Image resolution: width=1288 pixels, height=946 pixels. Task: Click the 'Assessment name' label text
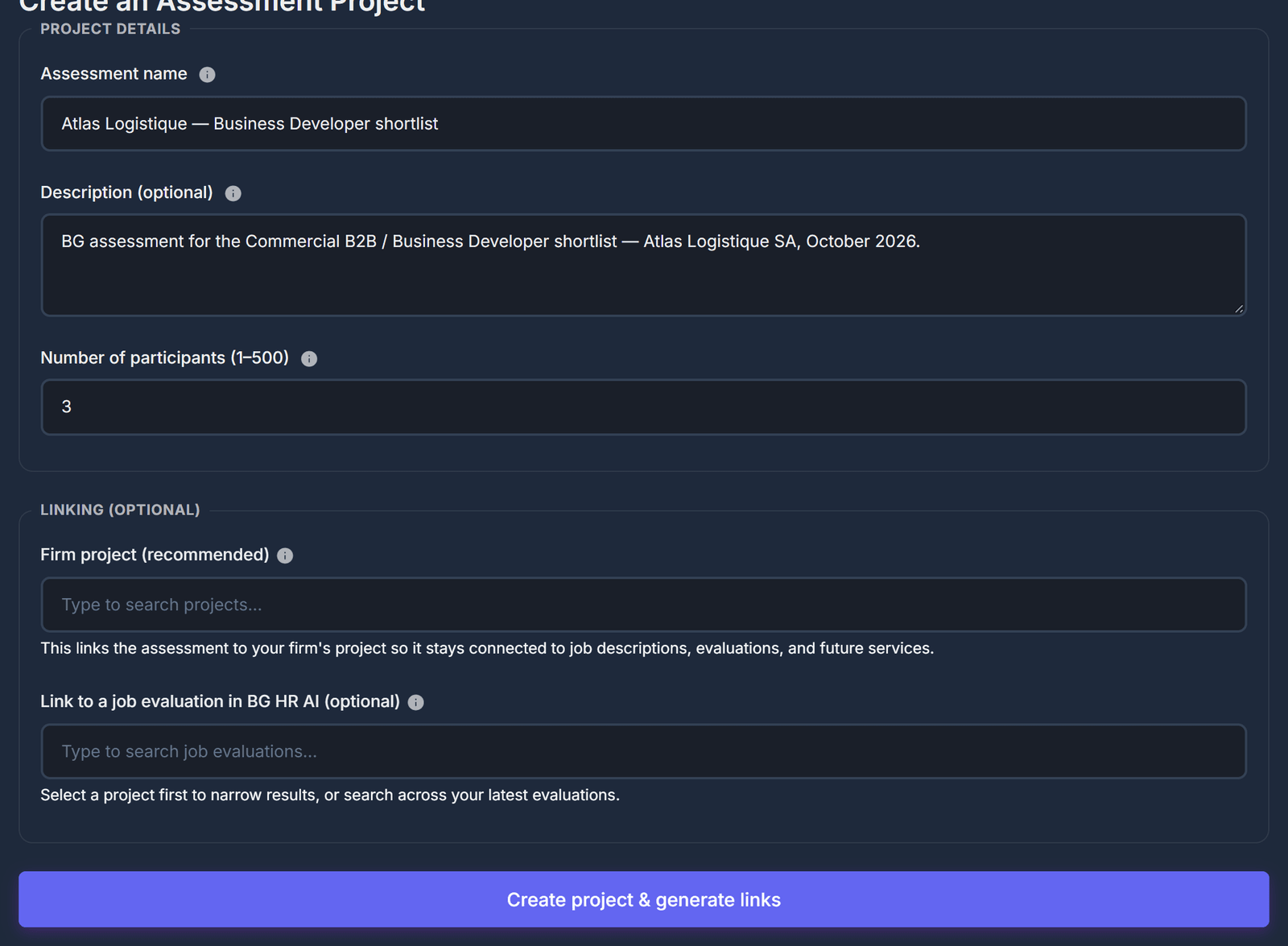click(x=114, y=74)
